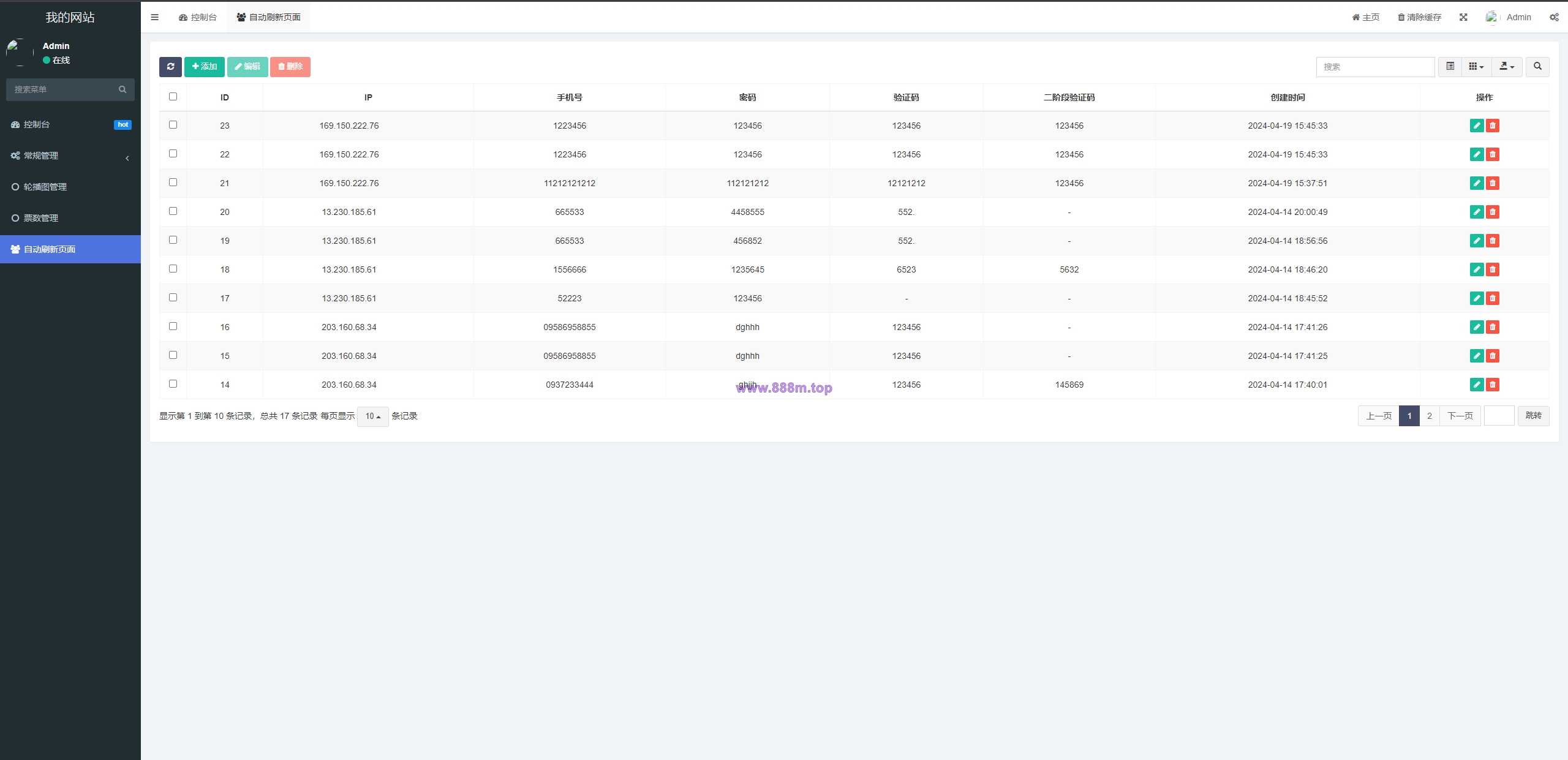This screenshot has width=1568, height=760.
Task: Delete row with ID 20
Action: click(x=1493, y=212)
